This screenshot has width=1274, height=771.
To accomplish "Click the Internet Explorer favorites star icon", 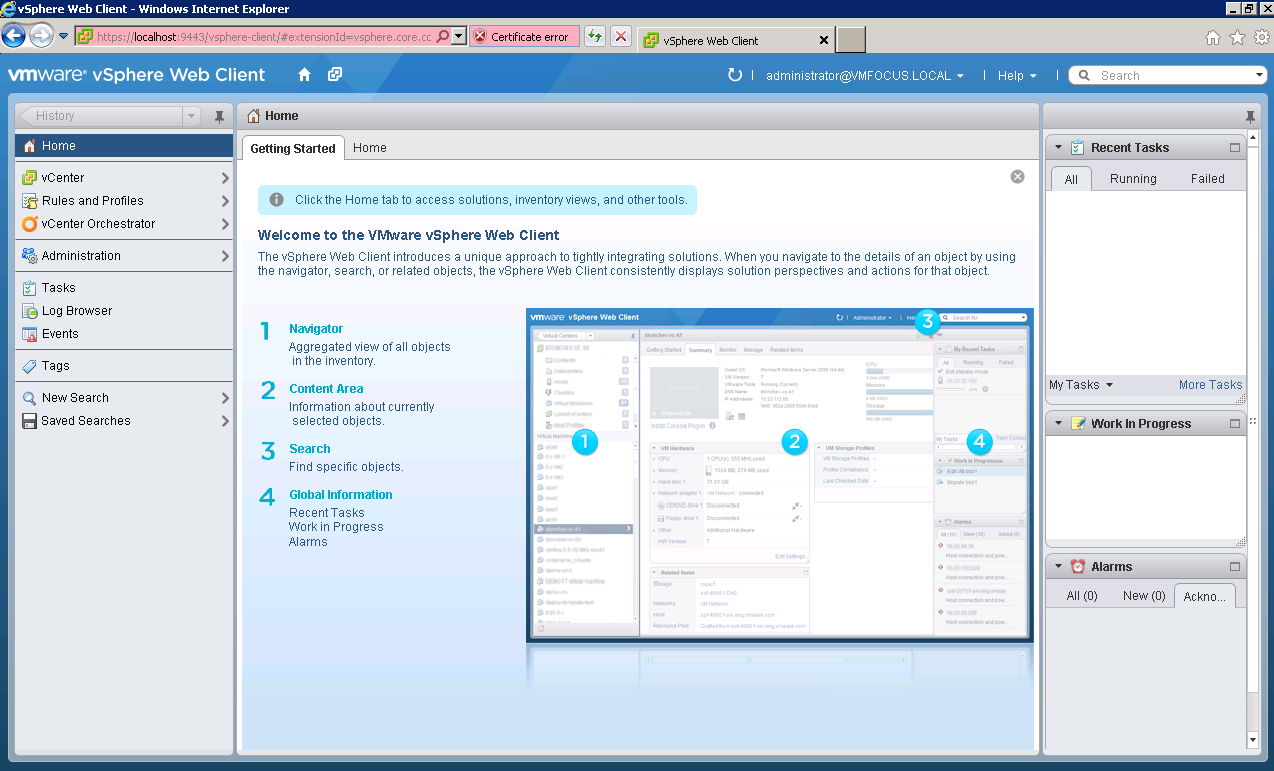I will point(1237,38).
